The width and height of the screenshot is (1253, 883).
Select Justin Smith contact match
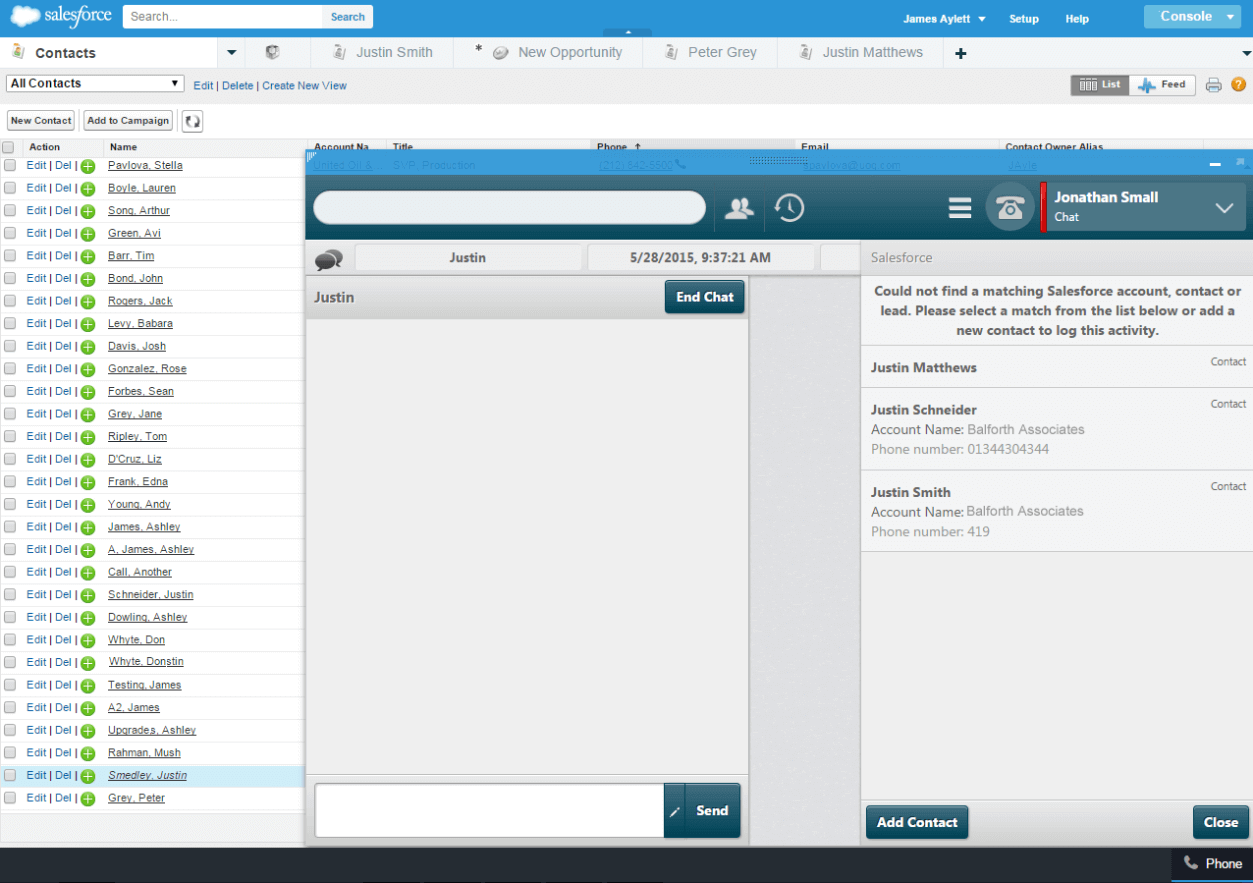1057,511
